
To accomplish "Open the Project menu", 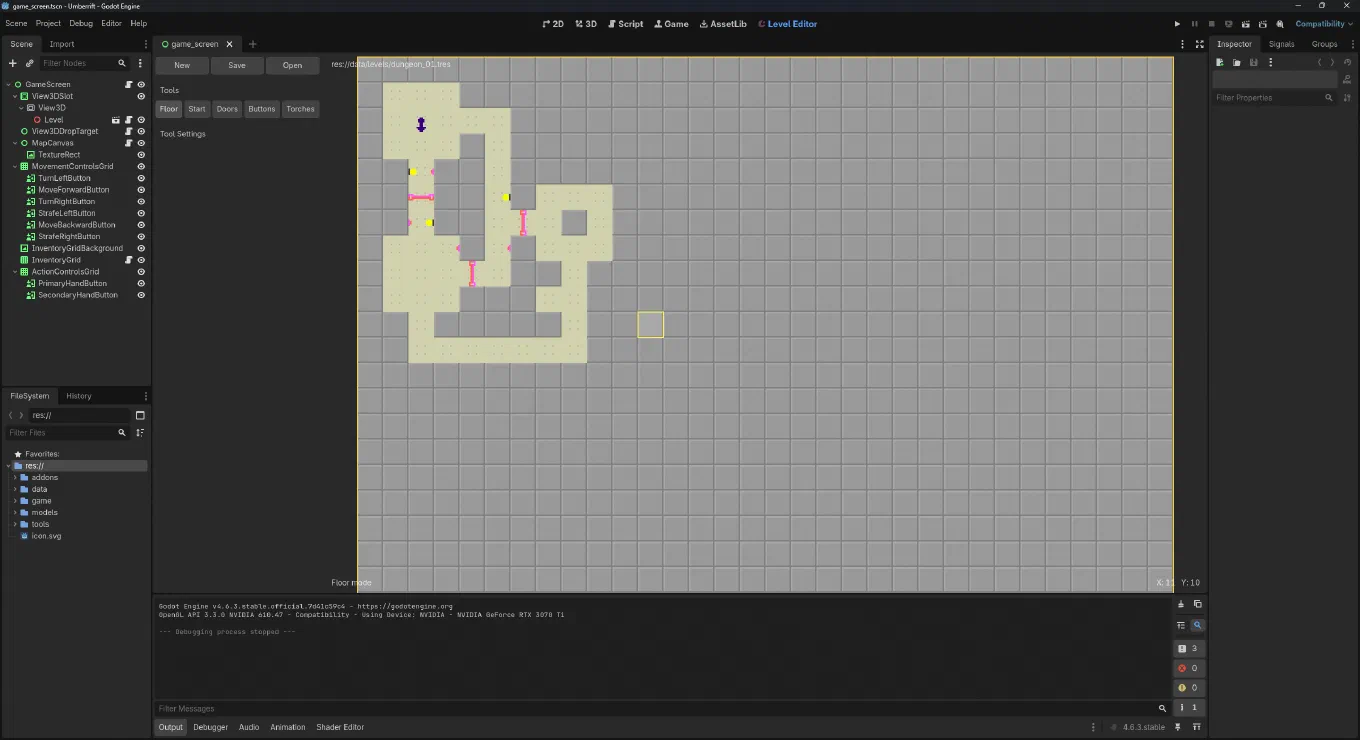I will [x=48, y=23].
